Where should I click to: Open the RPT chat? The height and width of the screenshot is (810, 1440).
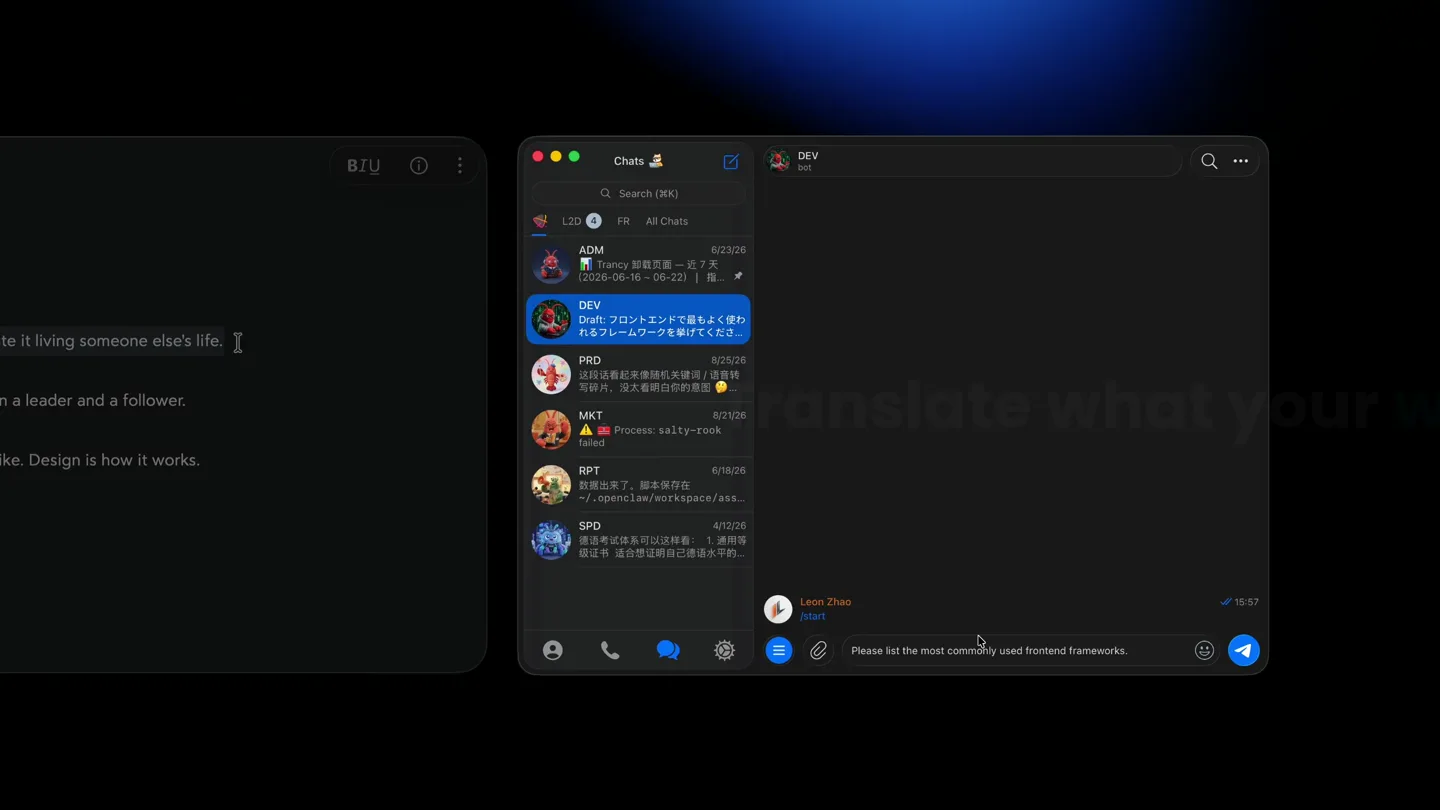click(x=639, y=485)
